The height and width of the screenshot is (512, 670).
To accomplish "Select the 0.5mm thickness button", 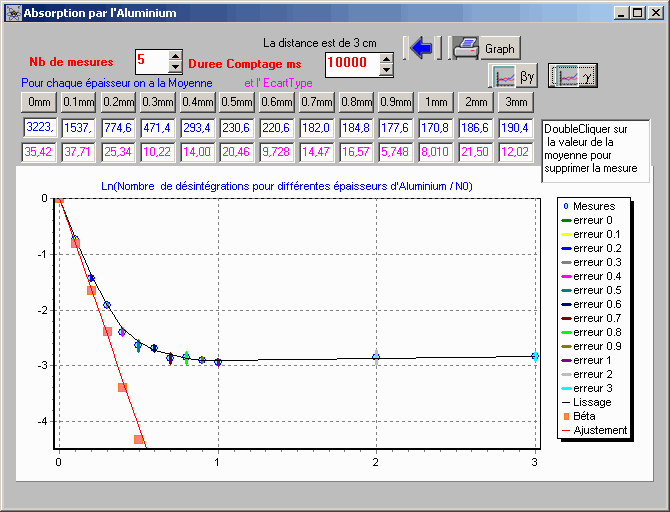I will click(x=237, y=102).
